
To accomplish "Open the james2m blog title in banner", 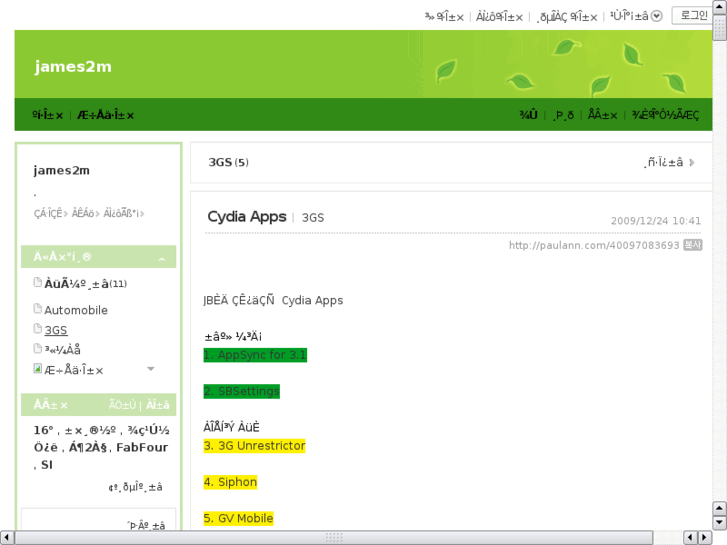I will (73, 66).
